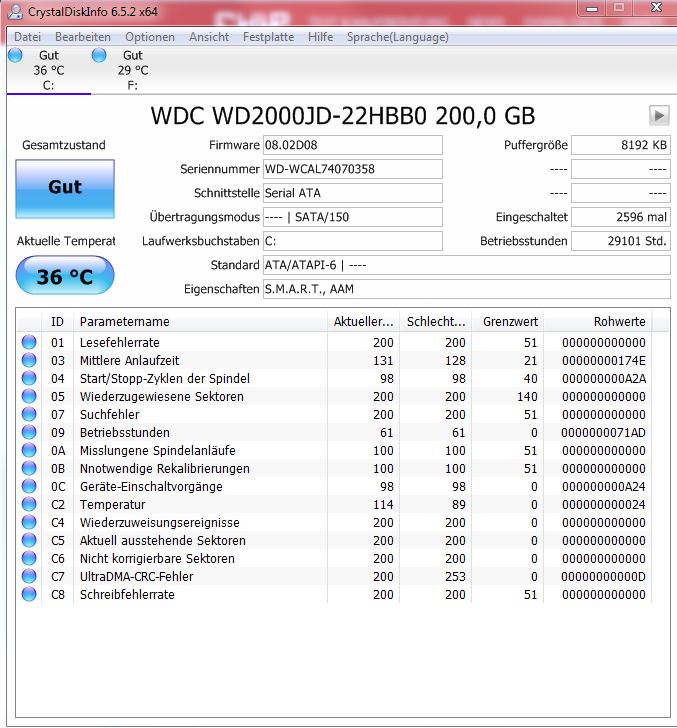Select the Lesefehlerrate parameter name
The image size is (677, 728).
(x=120, y=343)
